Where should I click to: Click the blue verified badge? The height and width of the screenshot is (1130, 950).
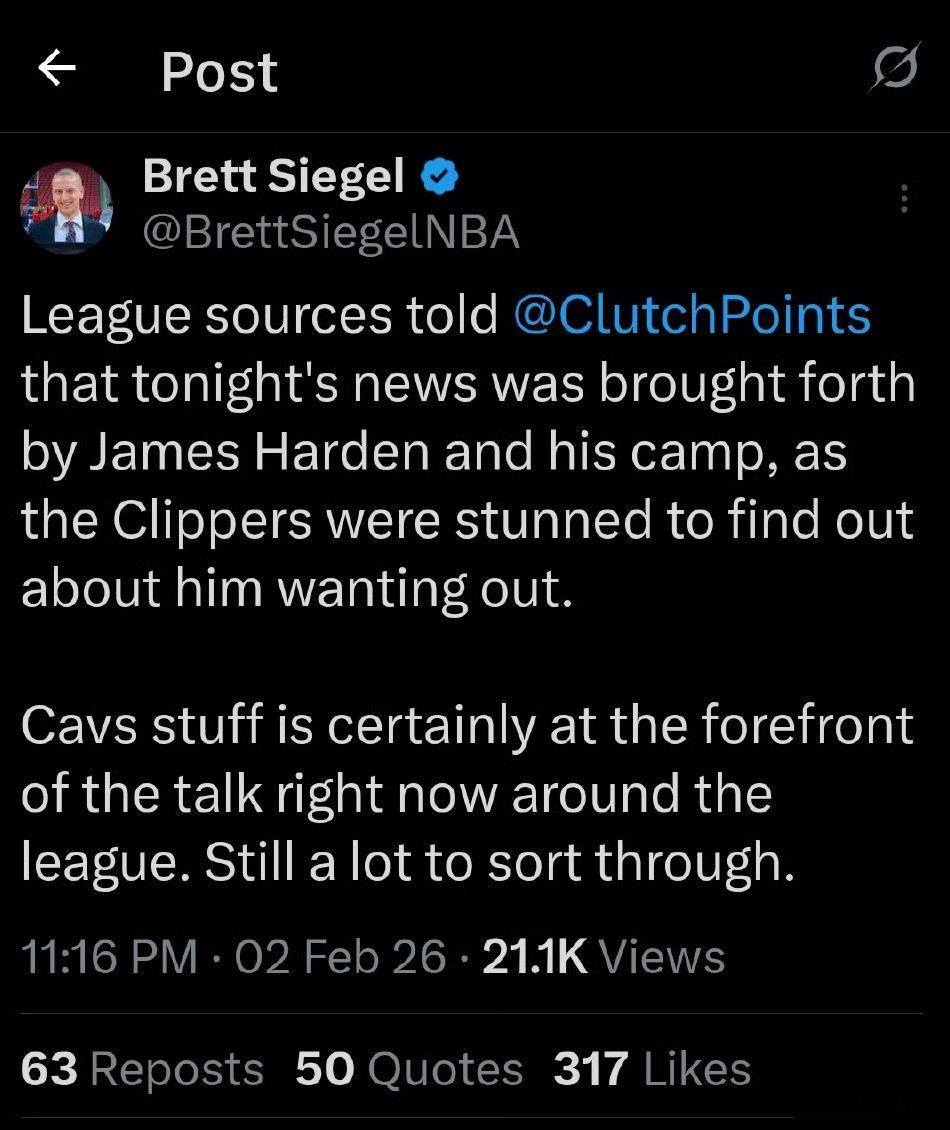pyautogui.click(x=438, y=179)
